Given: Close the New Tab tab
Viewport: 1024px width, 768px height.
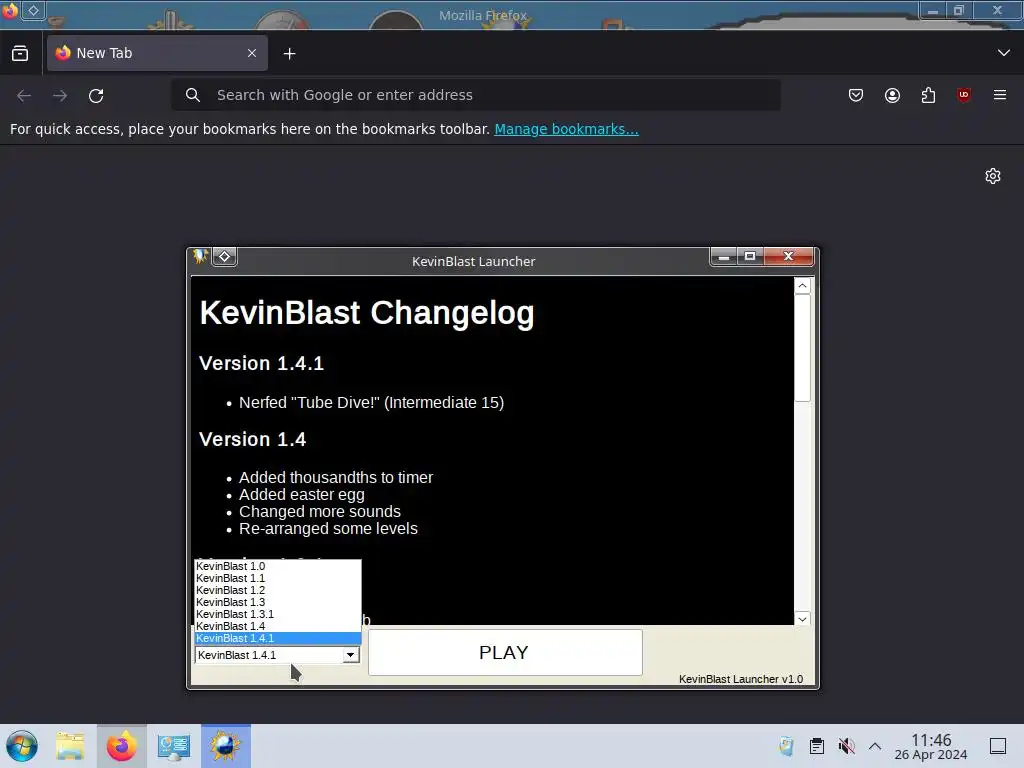Looking at the screenshot, I should tap(251, 53).
